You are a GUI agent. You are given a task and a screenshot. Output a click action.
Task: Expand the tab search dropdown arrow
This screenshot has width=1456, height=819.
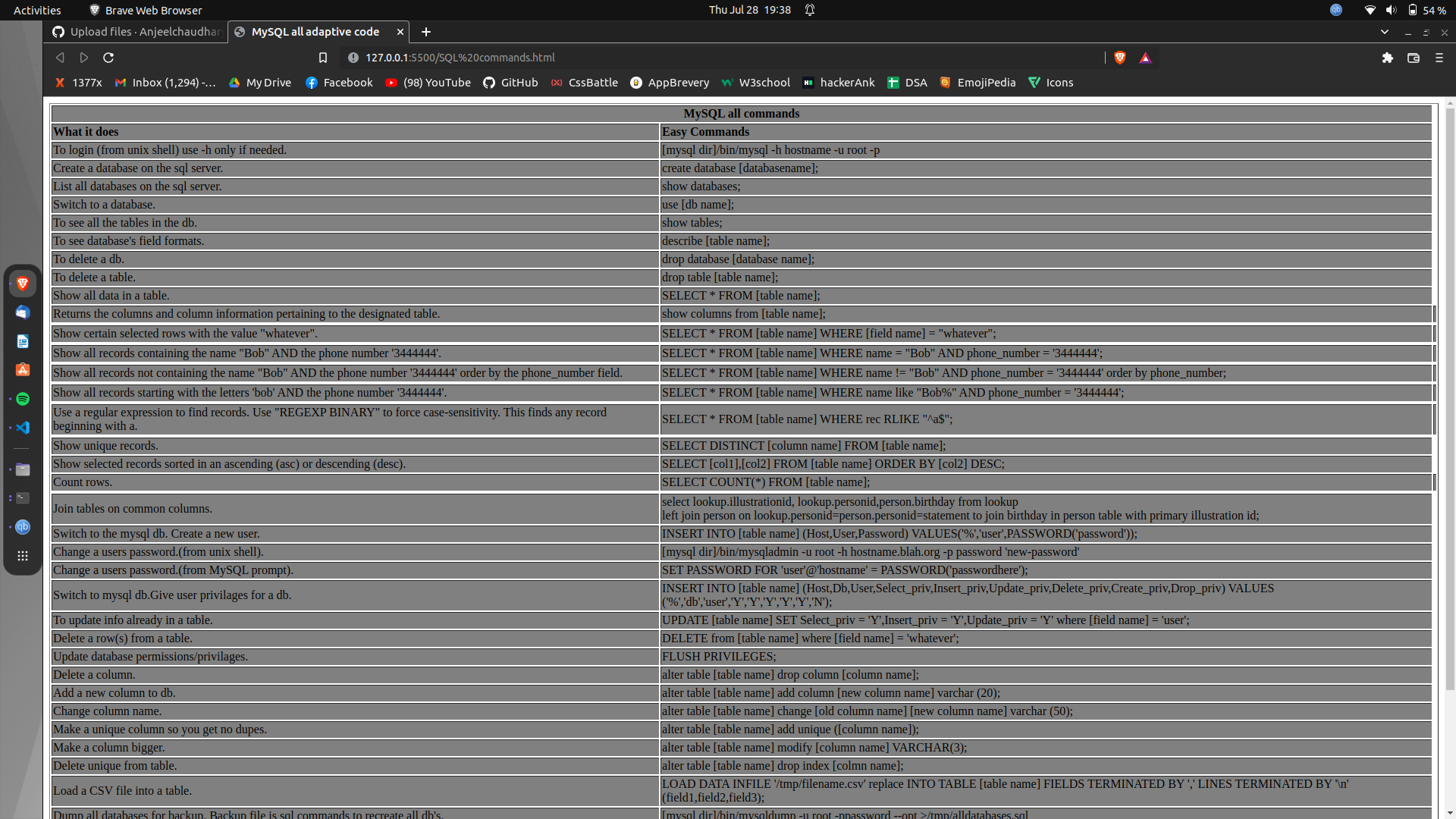1384,32
